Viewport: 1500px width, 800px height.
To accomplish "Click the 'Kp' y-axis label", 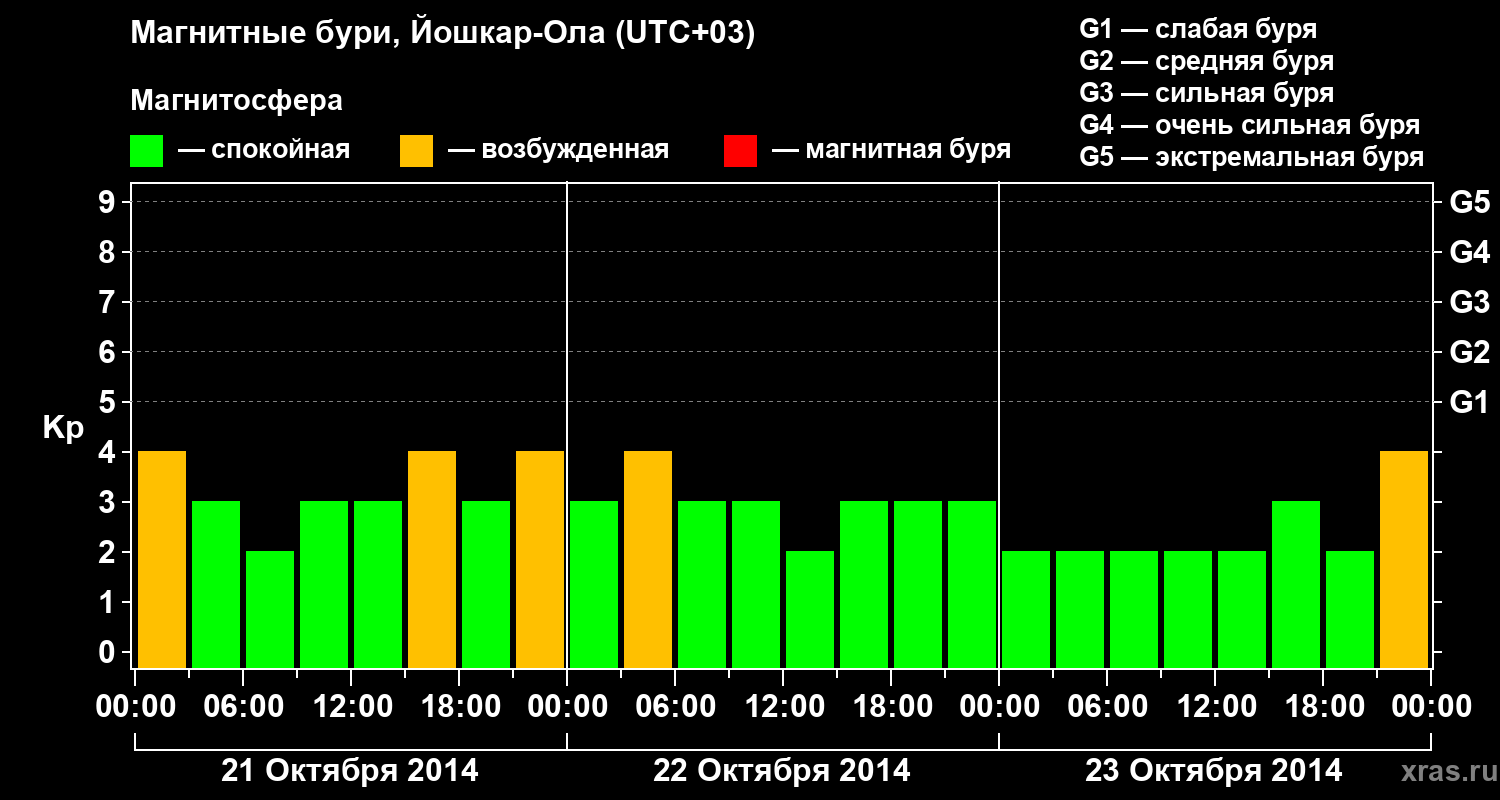I will (63, 428).
